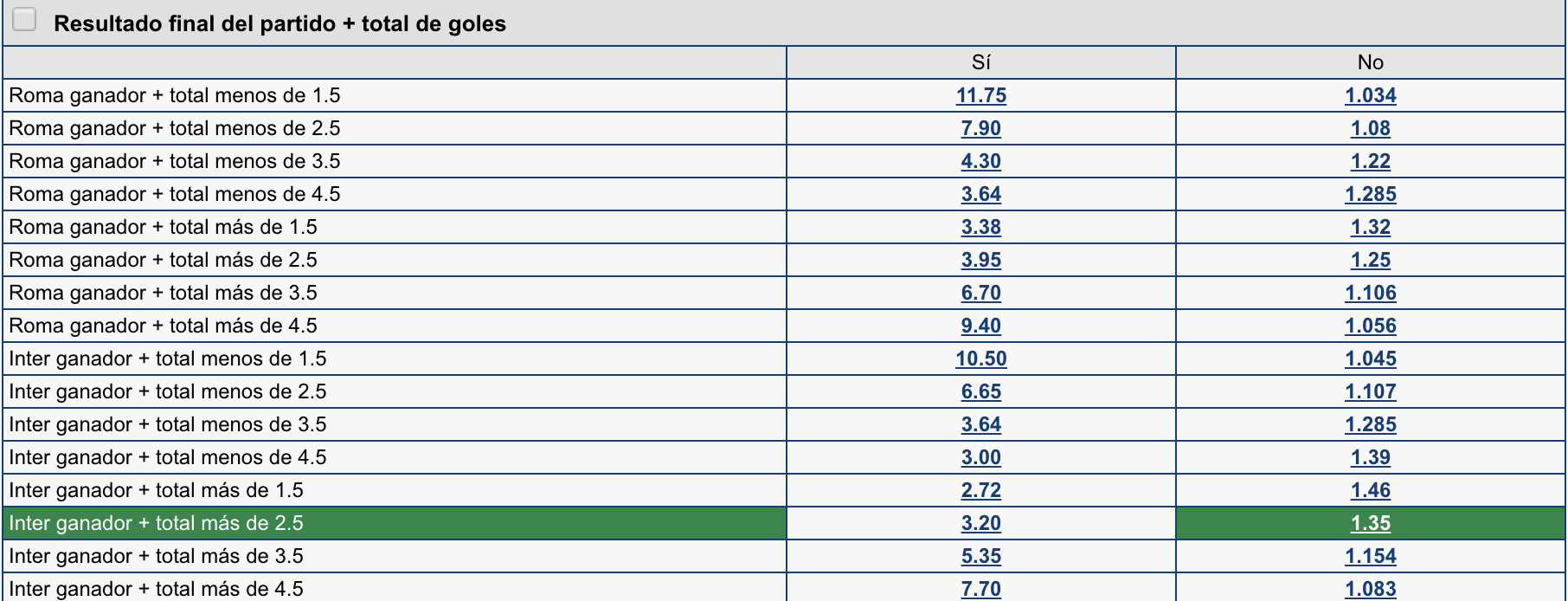Pick No odds 1.22 for Roma menos de 3.5

(x=1370, y=161)
